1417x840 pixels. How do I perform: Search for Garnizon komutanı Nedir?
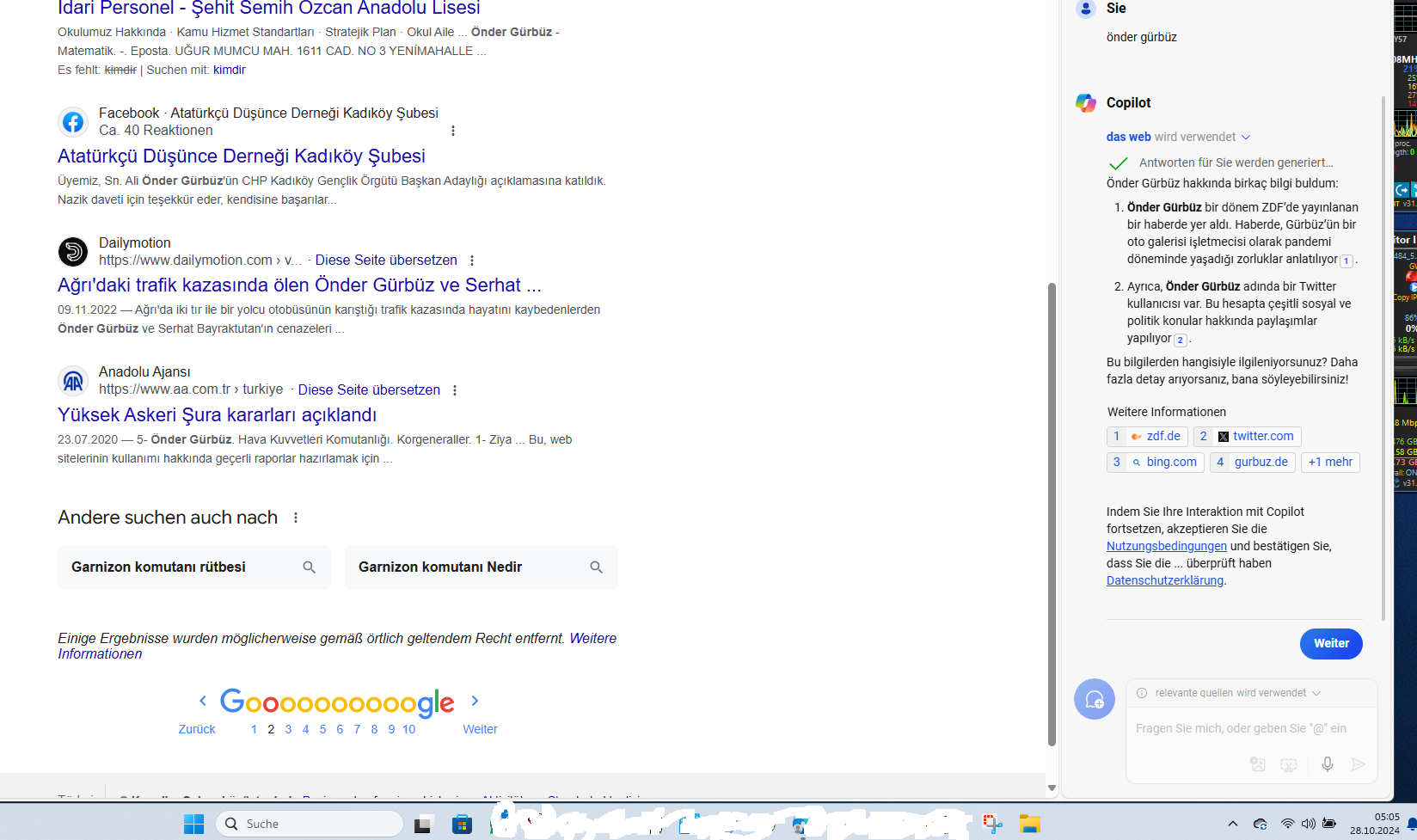pyautogui.click(x=482, y=567)
